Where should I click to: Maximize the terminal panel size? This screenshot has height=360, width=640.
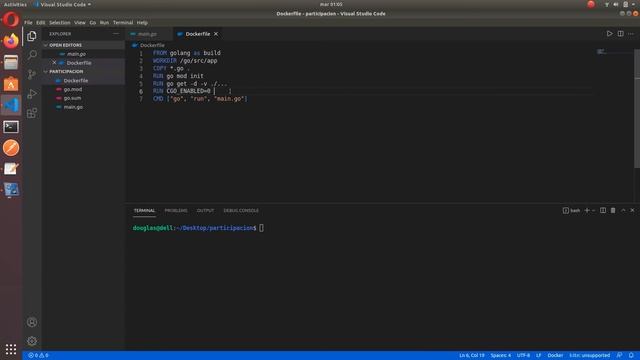[623, 210]
